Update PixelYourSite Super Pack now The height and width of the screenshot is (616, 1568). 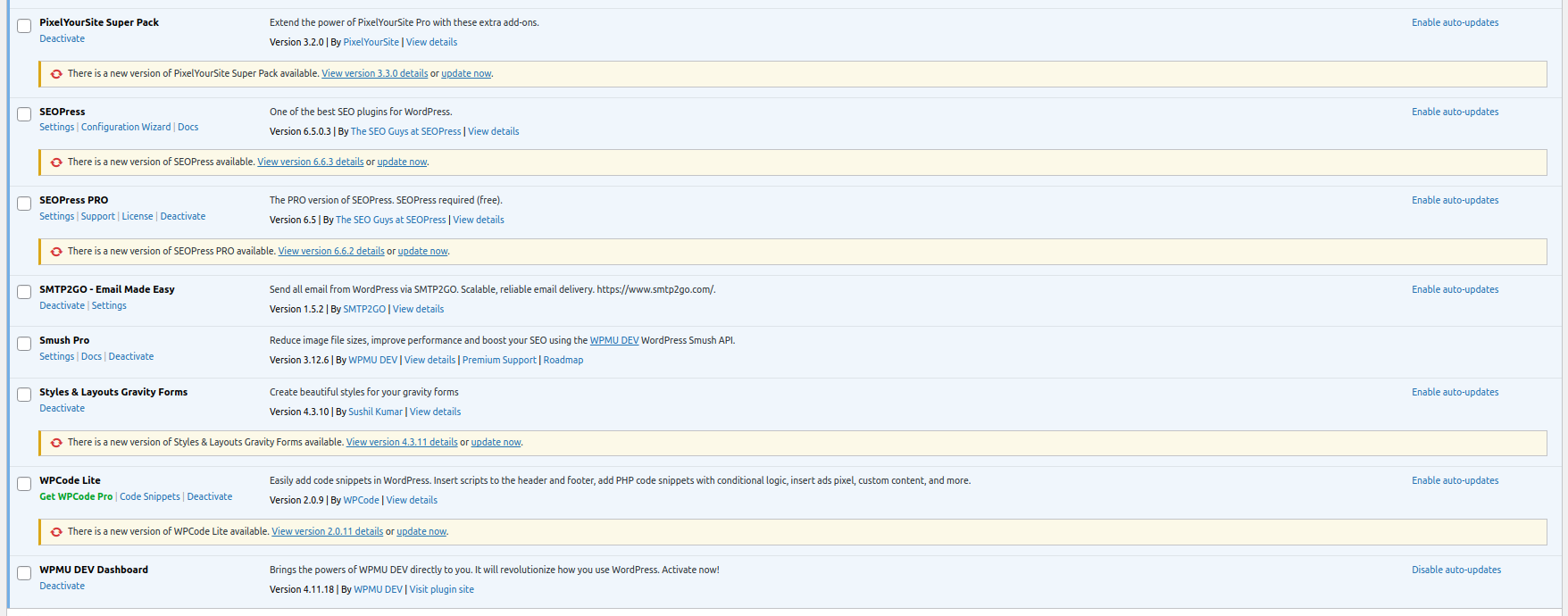[x=466, y=74]
